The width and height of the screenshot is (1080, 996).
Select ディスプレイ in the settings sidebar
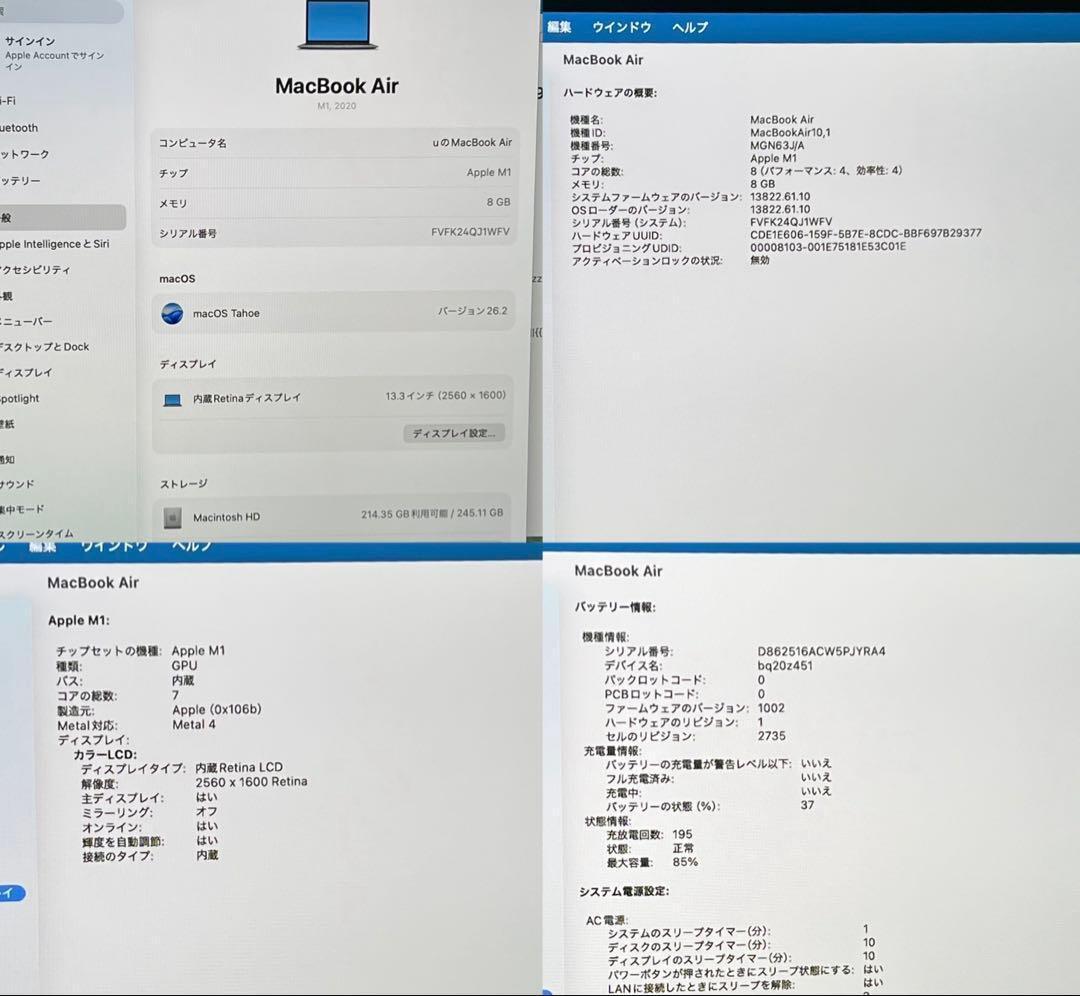[26, 373]
